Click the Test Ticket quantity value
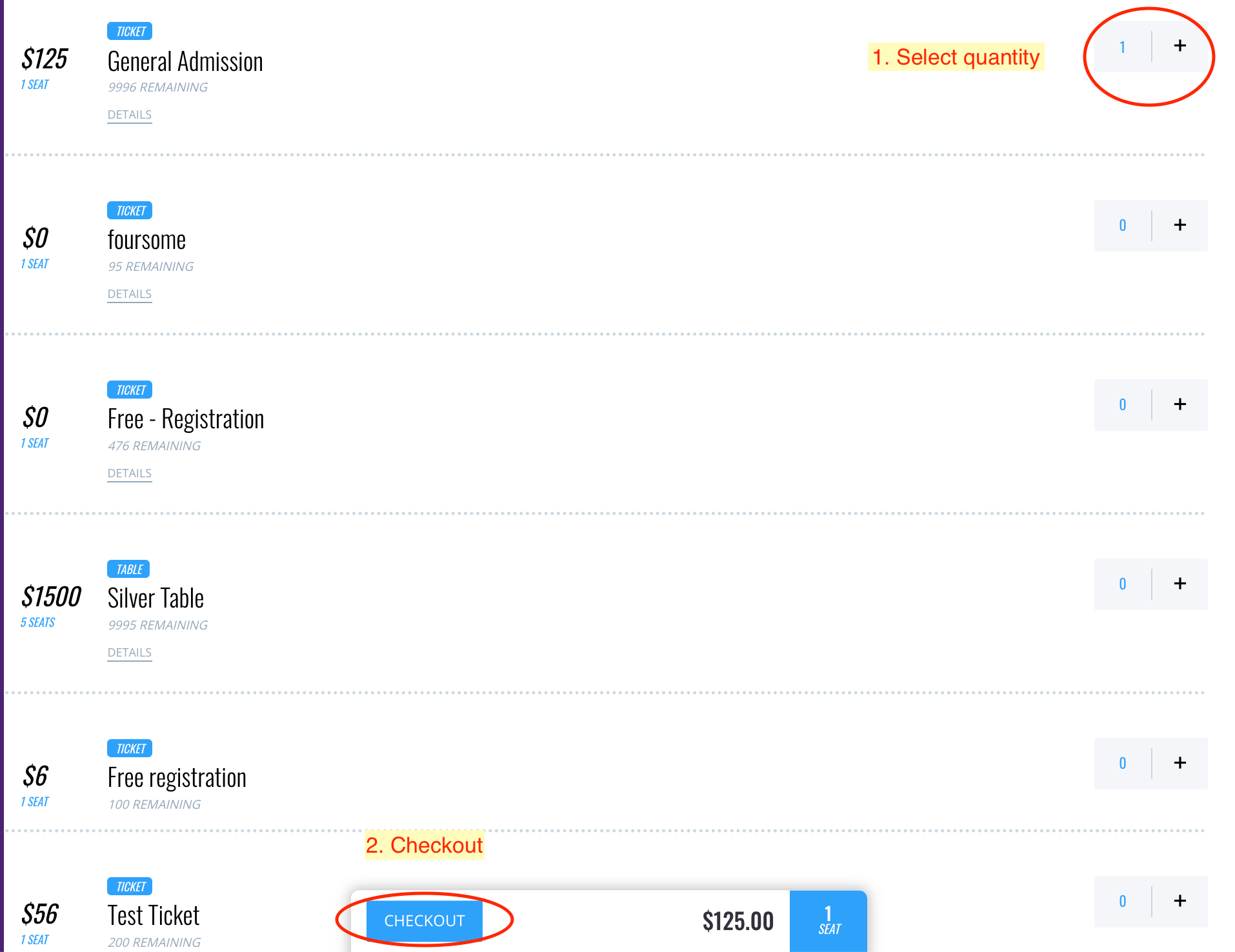 pos(1123,901)
